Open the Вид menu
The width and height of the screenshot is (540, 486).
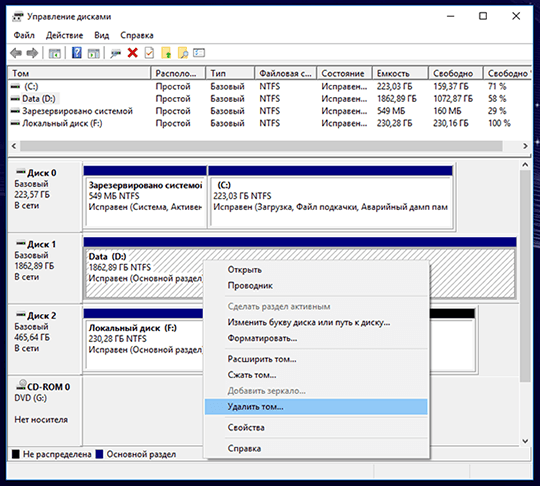(x=102, y=35)
